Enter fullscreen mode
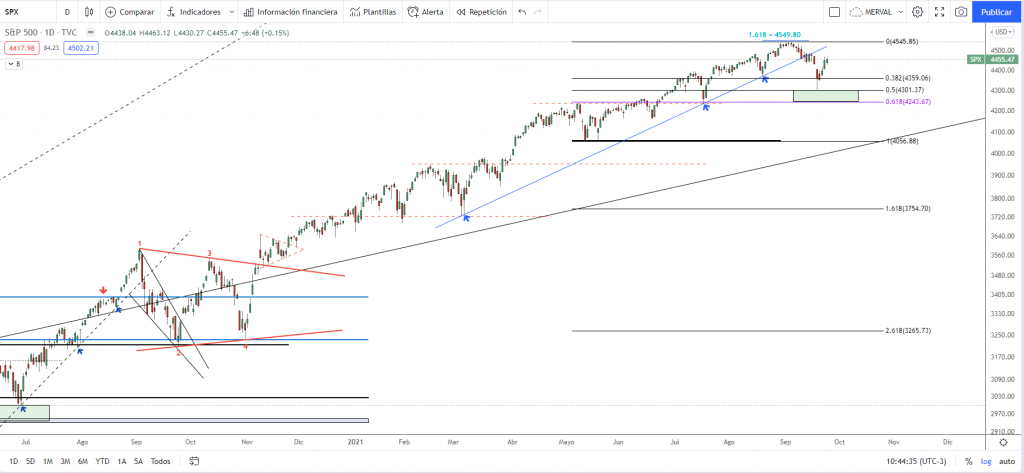1024x473 pixels. click(x=939, y=12)
